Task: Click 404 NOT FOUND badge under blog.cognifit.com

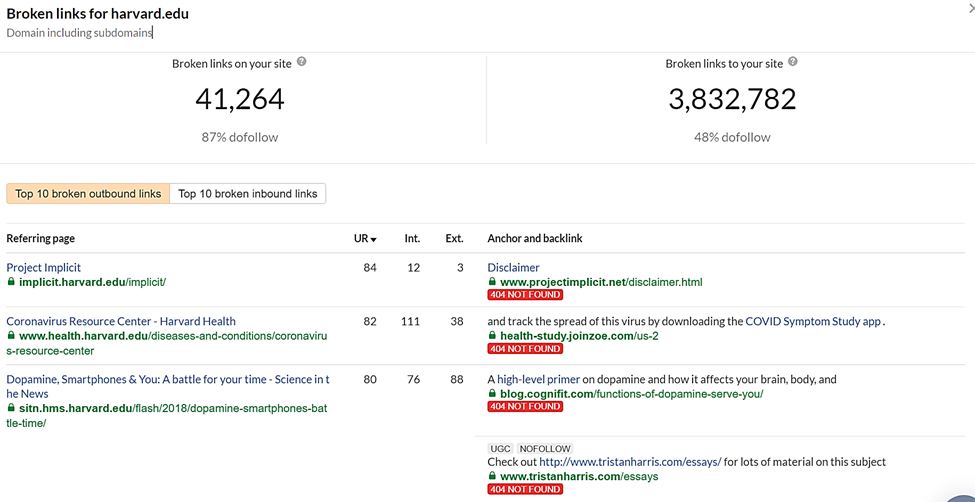Action: [525, 406]
